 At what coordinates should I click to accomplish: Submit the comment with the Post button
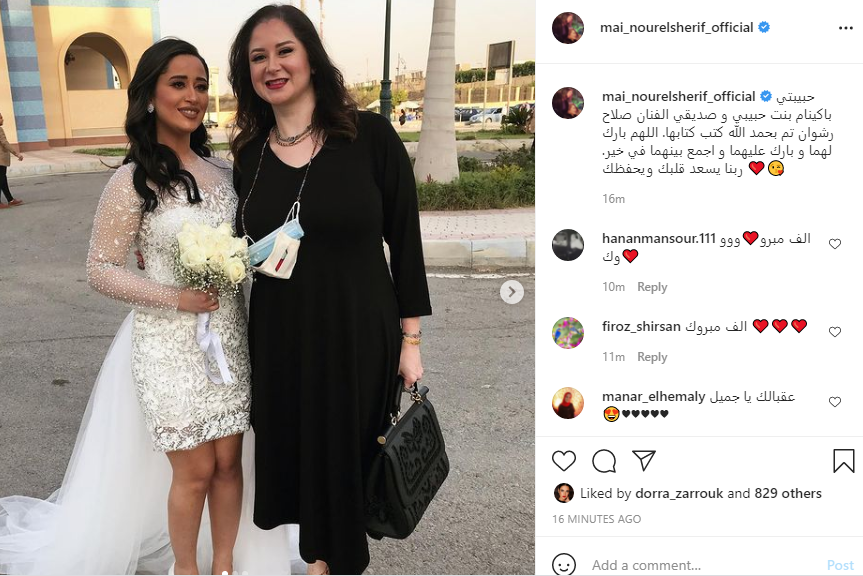pos(840,565)
